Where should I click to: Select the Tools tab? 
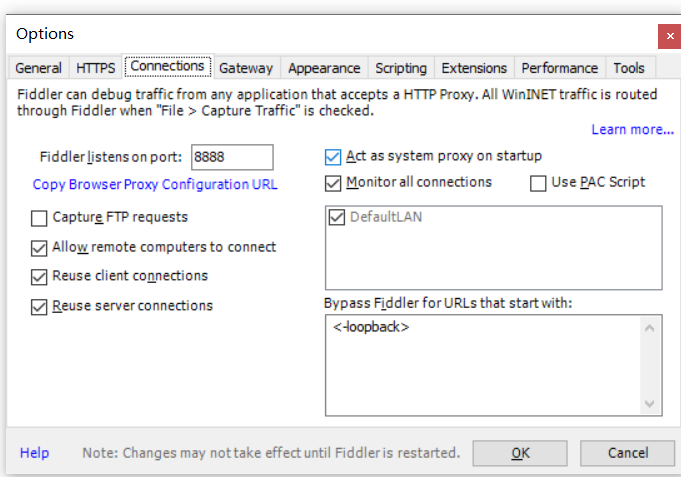(629, 68)
